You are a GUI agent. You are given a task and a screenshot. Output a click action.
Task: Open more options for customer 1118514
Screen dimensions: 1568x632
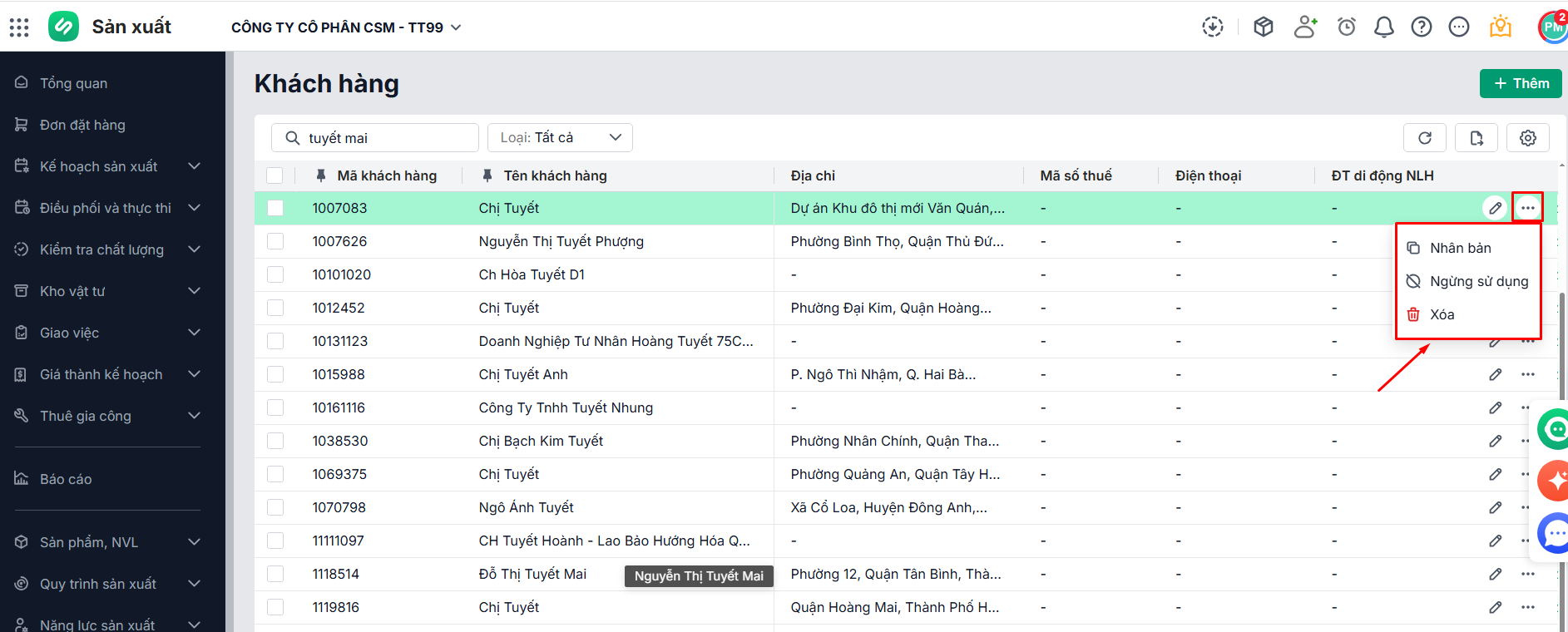coord(1527,574)
